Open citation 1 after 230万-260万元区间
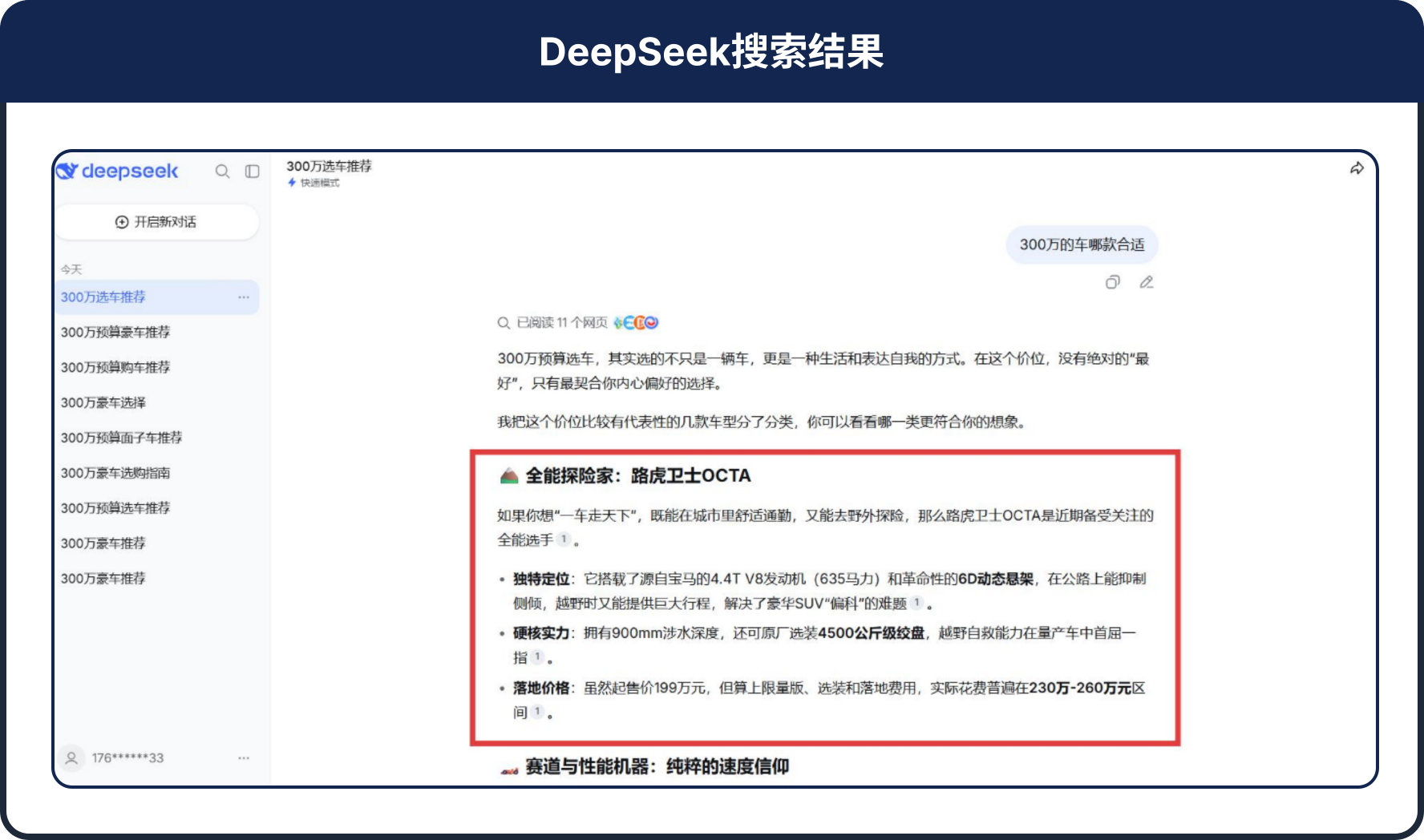Screen dimensions: 1424x840 point(537,712)
